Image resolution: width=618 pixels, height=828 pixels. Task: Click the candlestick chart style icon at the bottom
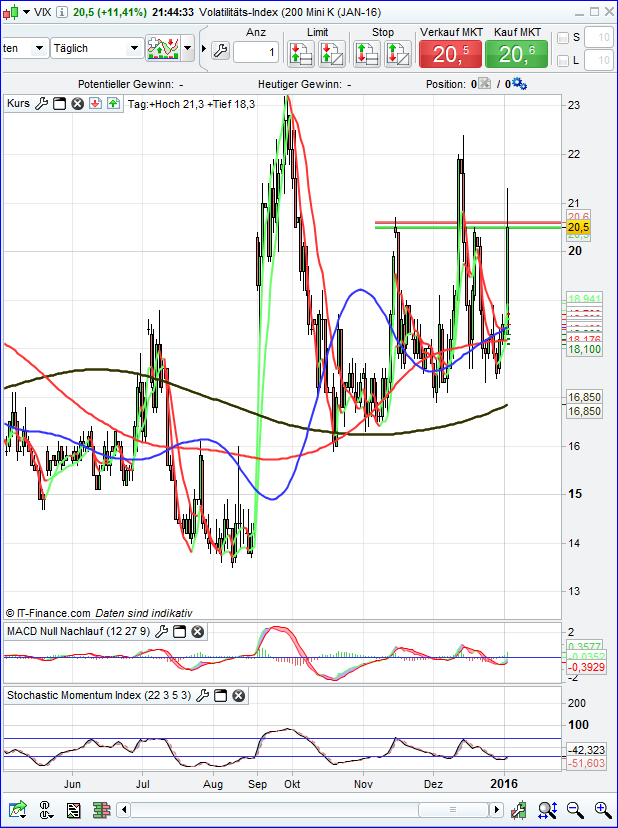520,809
